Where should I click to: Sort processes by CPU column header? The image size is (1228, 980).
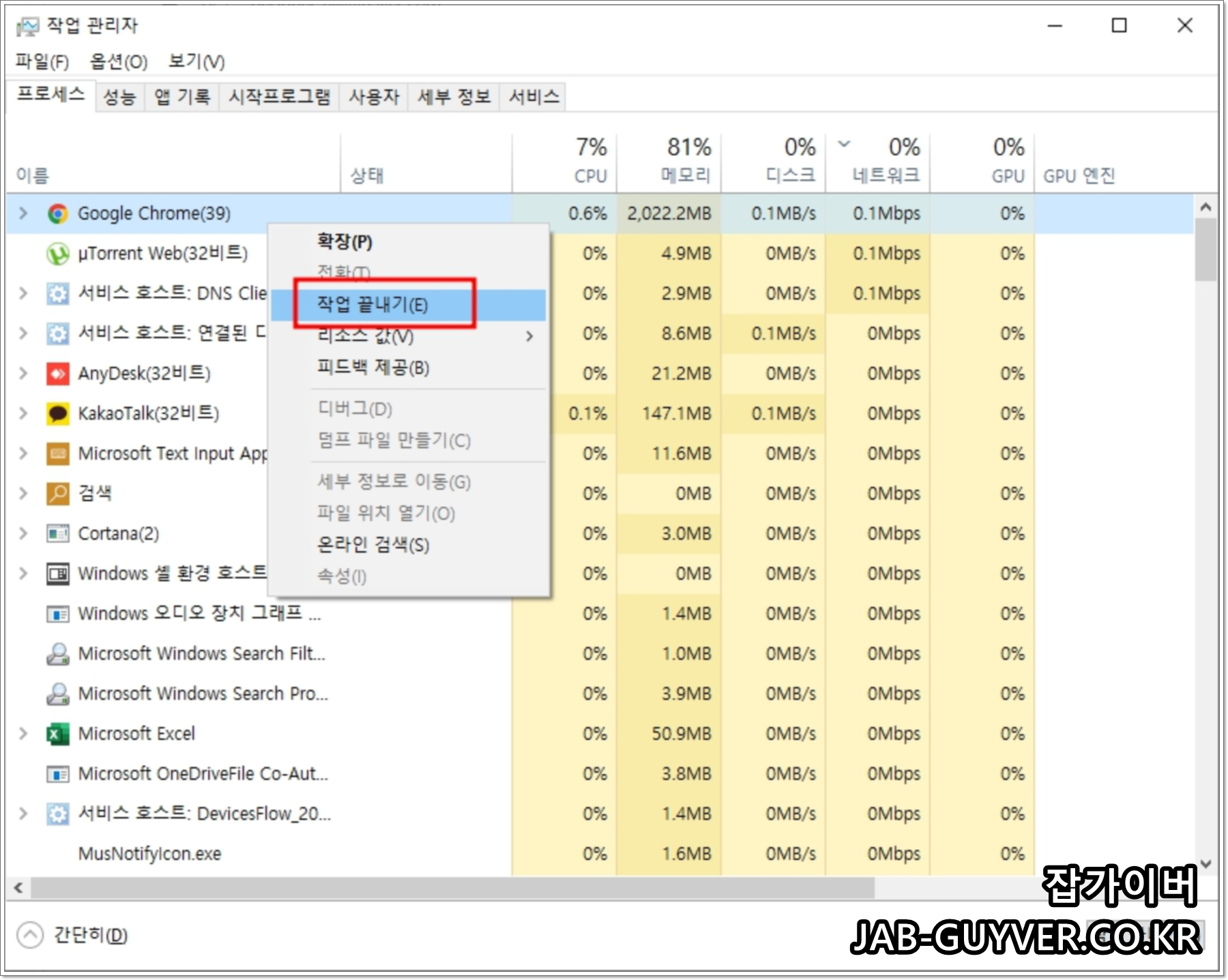coord(564,162)
